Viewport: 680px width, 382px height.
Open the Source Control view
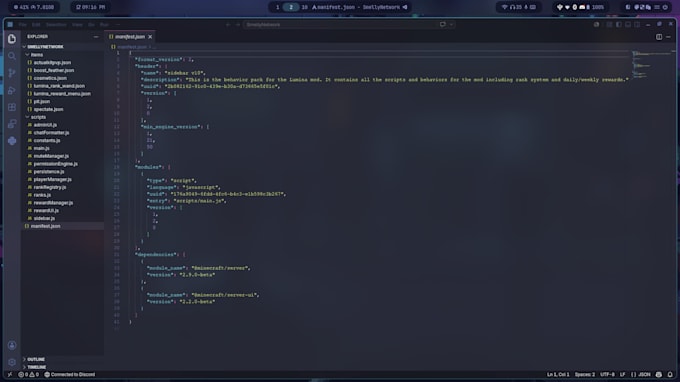pos(12,73)
